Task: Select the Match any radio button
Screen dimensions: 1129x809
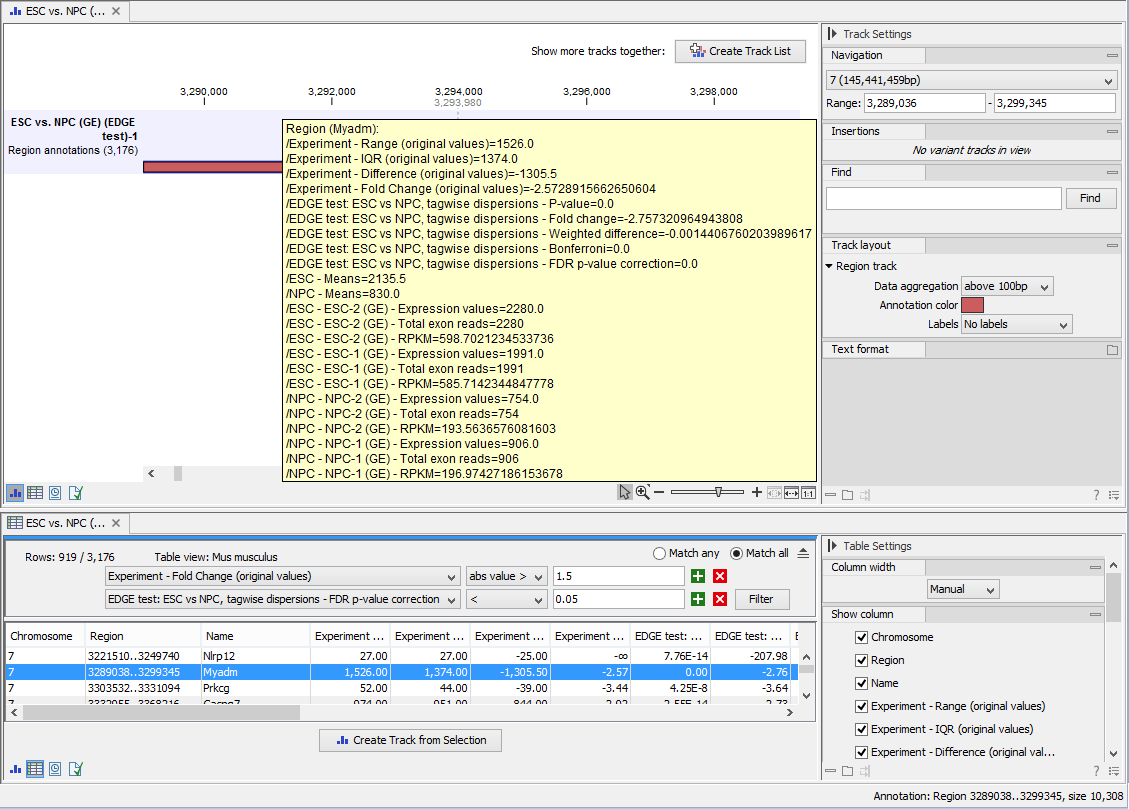Action: (659, 552)
